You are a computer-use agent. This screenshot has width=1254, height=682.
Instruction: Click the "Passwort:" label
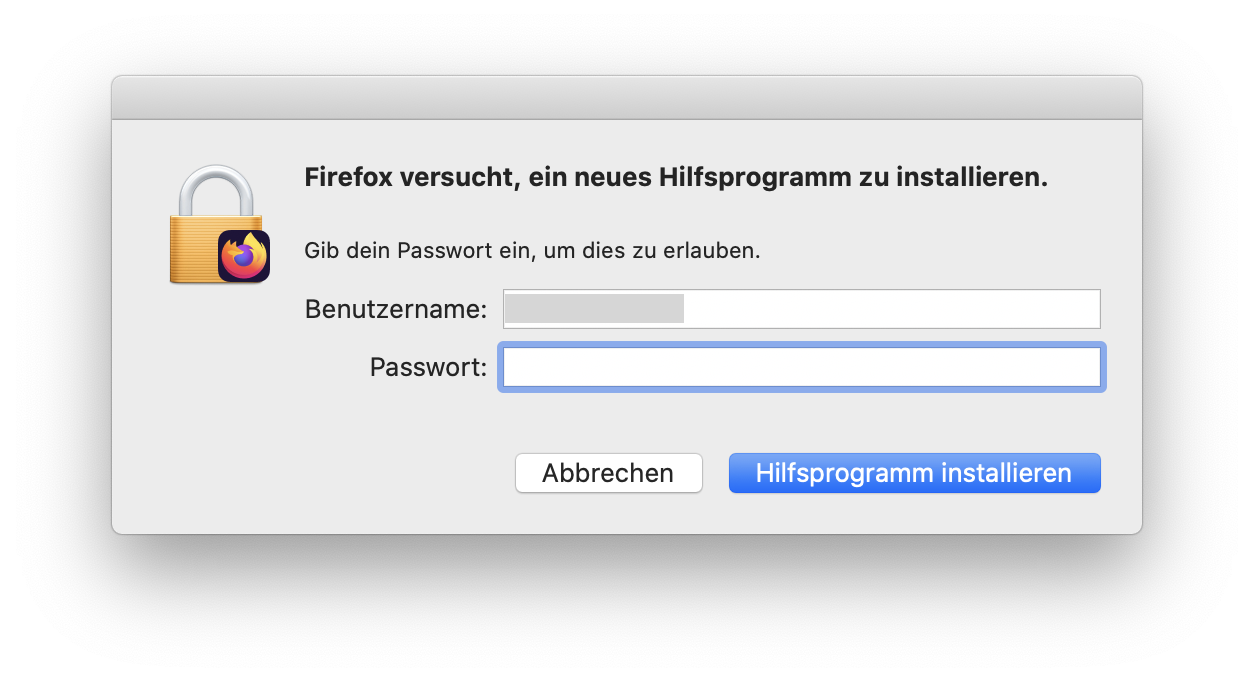coord(428,367)
